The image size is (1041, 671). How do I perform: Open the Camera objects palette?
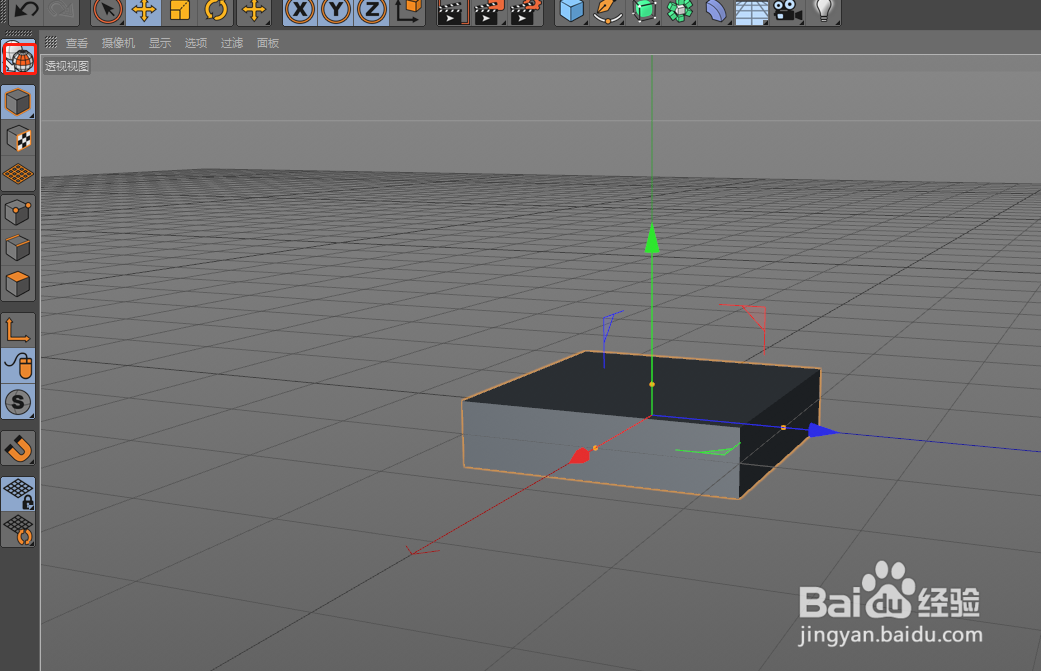(787, 11)
